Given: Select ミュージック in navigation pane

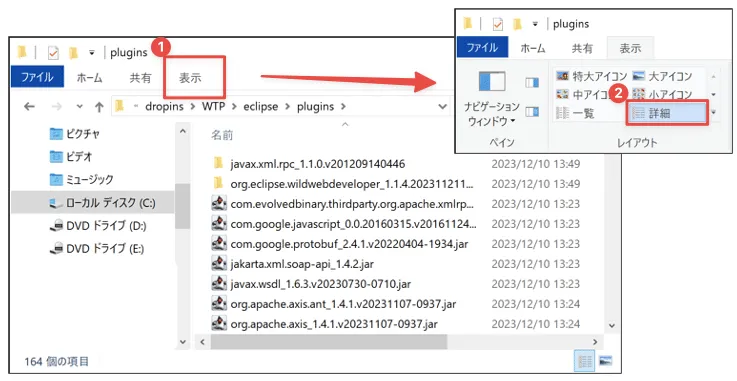Looking at the screenshot, I should (x=82, y=179).
